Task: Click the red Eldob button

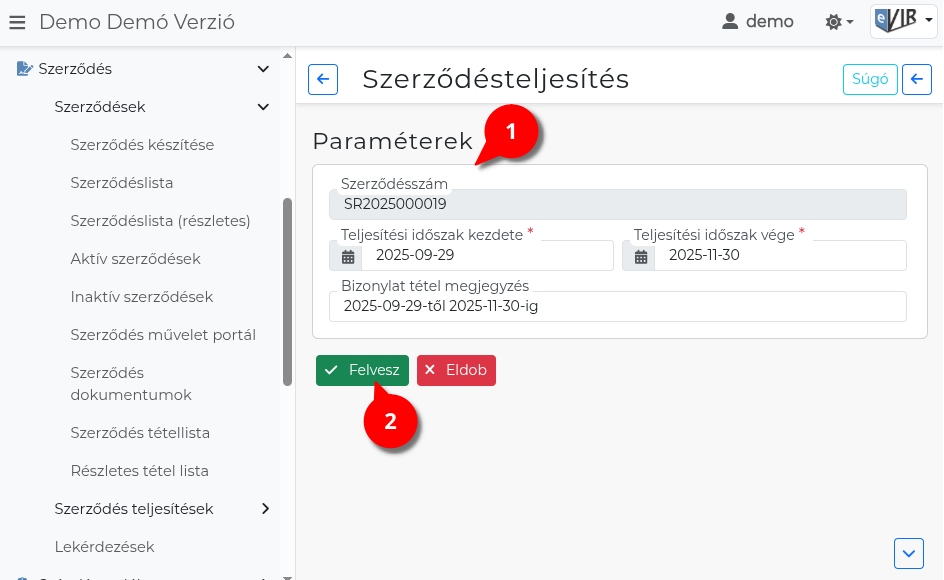Action: 456,370
